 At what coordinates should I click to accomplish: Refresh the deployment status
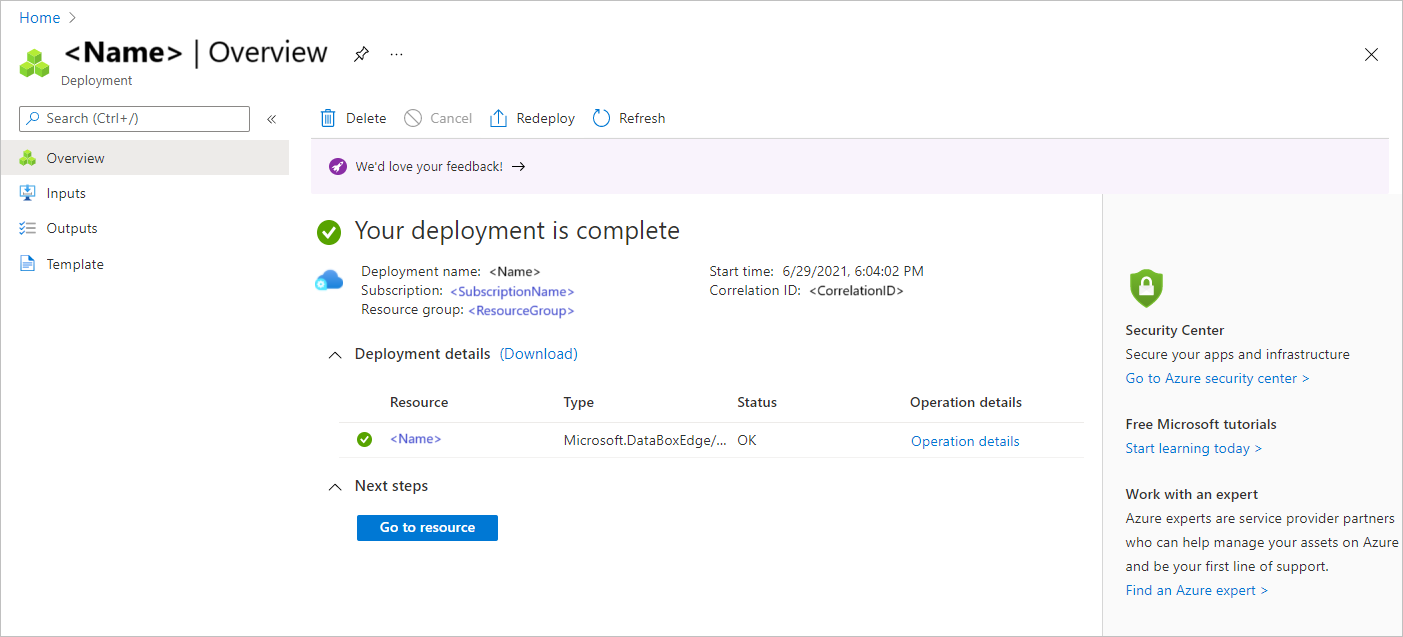(x=600, y=117)
